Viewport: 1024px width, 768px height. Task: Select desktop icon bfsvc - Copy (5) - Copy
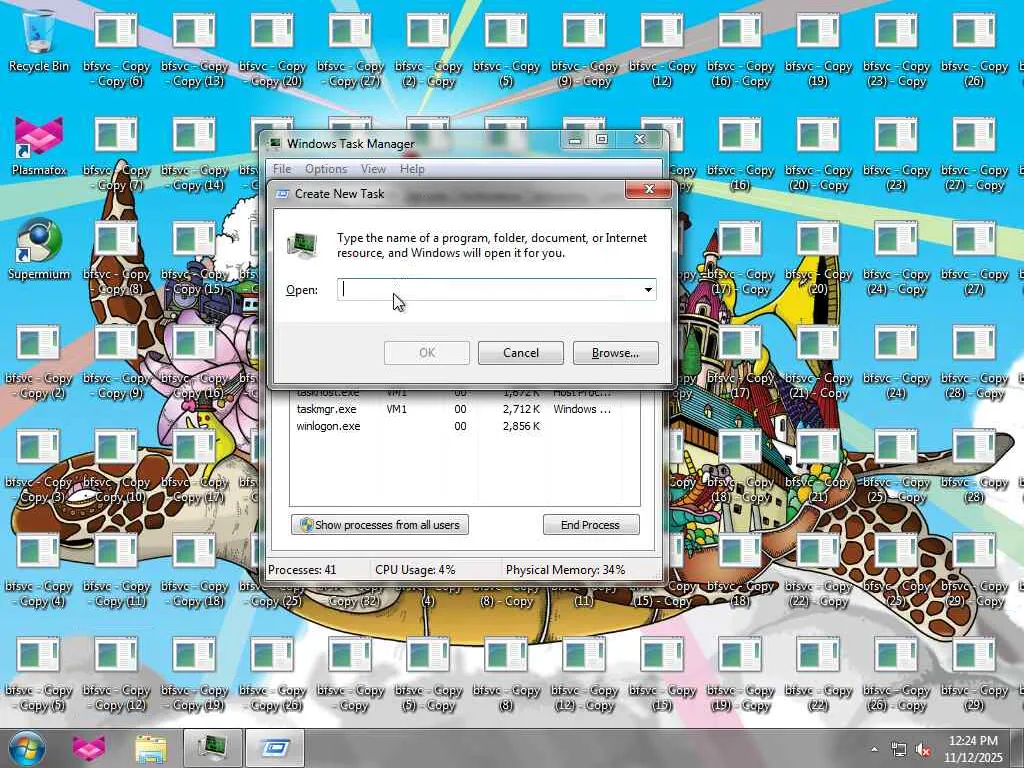pos(428,674)
